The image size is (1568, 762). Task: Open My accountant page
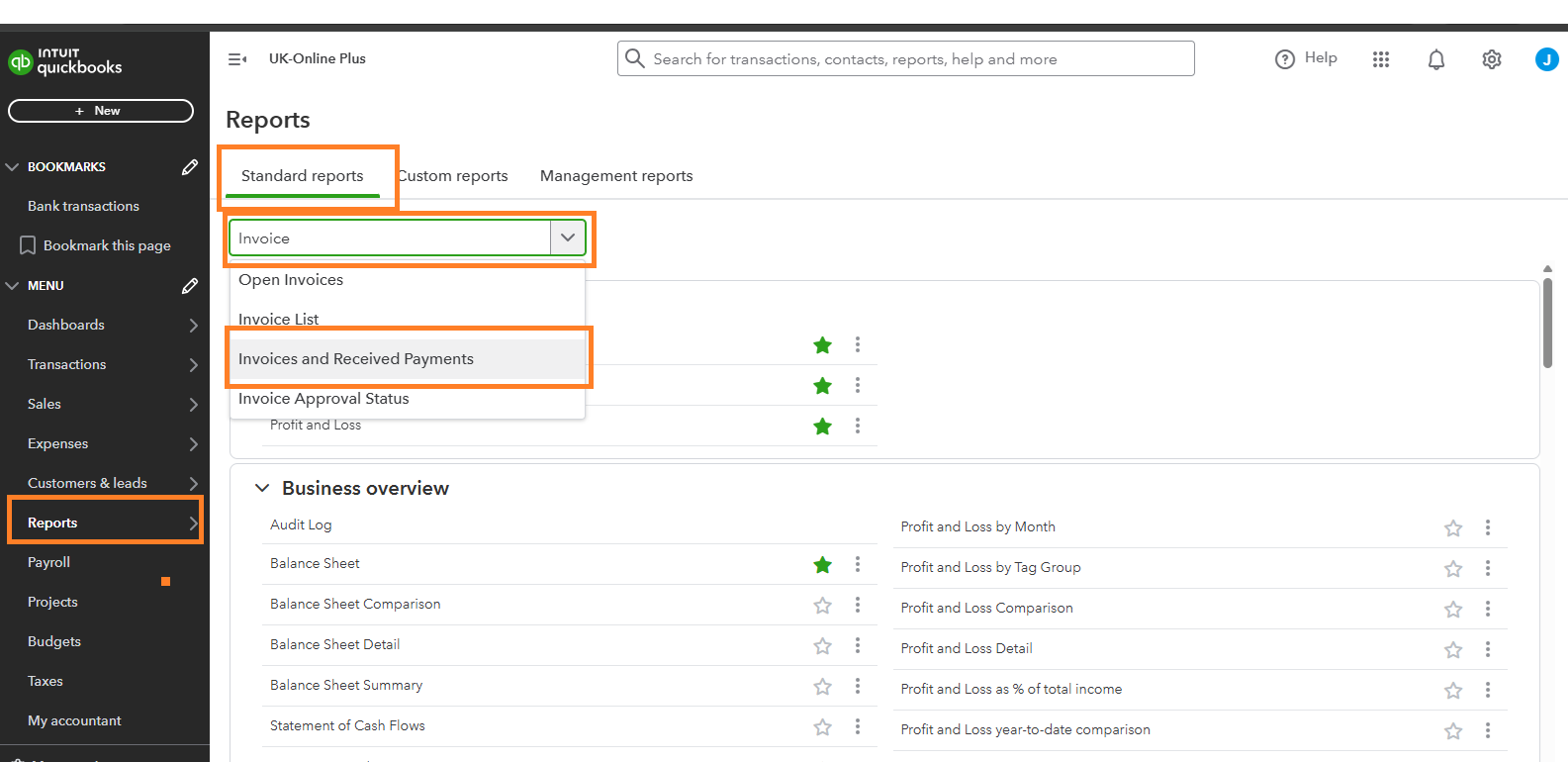pos(74,720)
